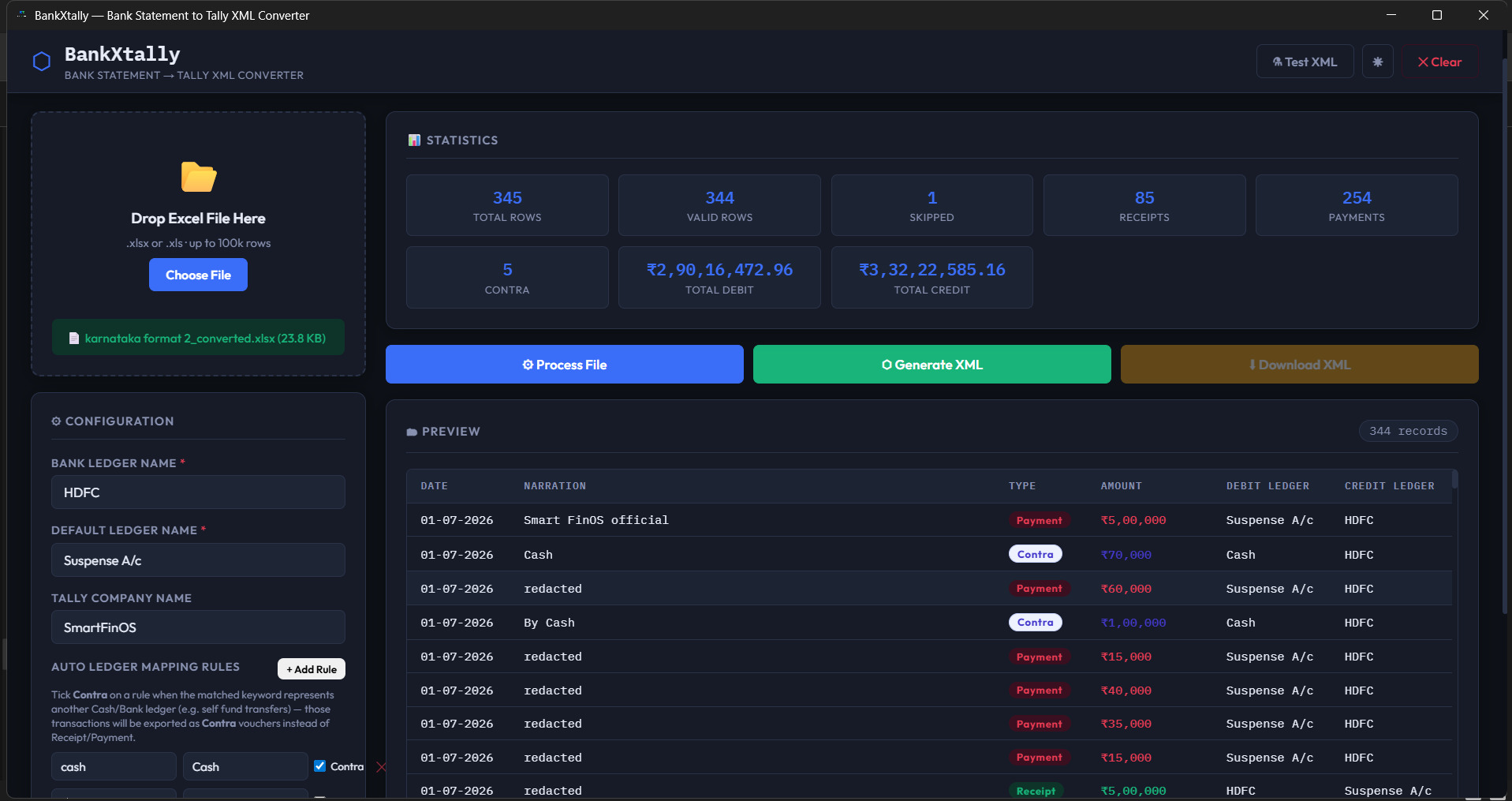Add a new ledger mapping rule
Image resolution: width=1512 pixels, height=801 pixels.
(312, 669)
